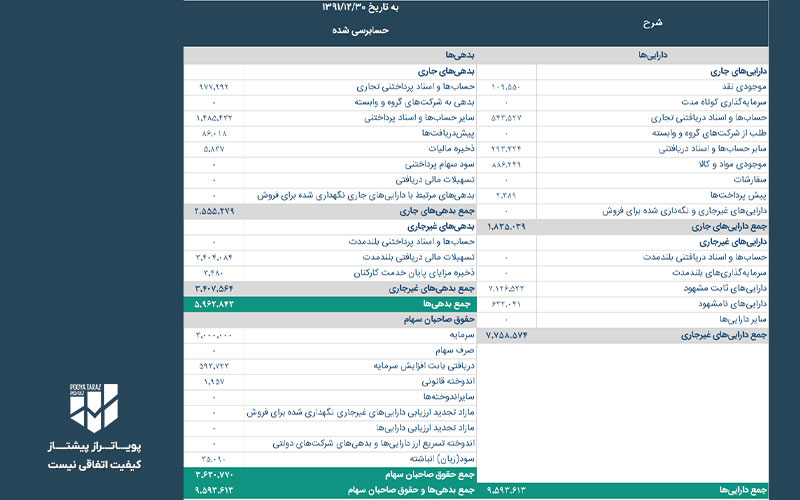Click the ذخیره مزایای پایان خدمت کارکنان label

pos(414,273)
